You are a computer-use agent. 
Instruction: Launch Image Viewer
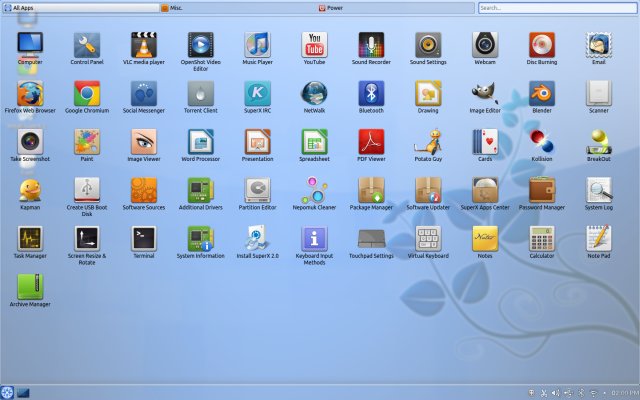144,142
